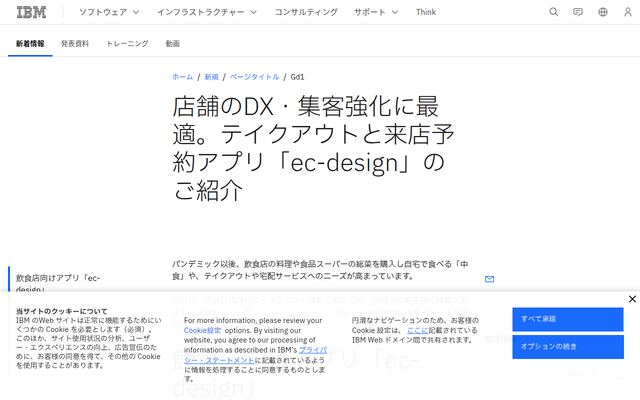Switch to the 発表資料 tab

click(x=75, y=44)
